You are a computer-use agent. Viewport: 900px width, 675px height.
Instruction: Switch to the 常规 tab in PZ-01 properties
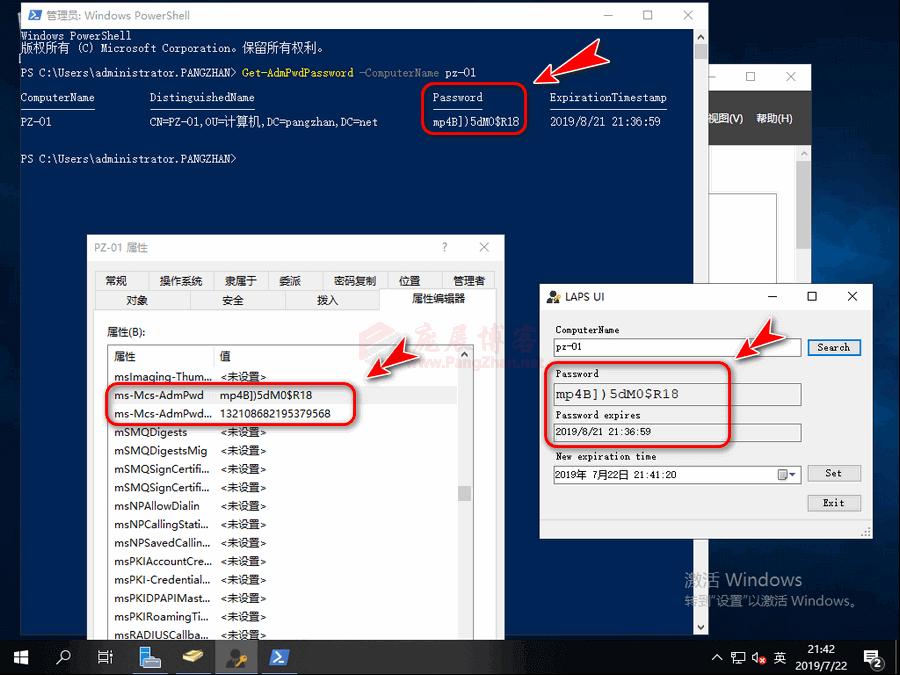(x=119, y=280)
